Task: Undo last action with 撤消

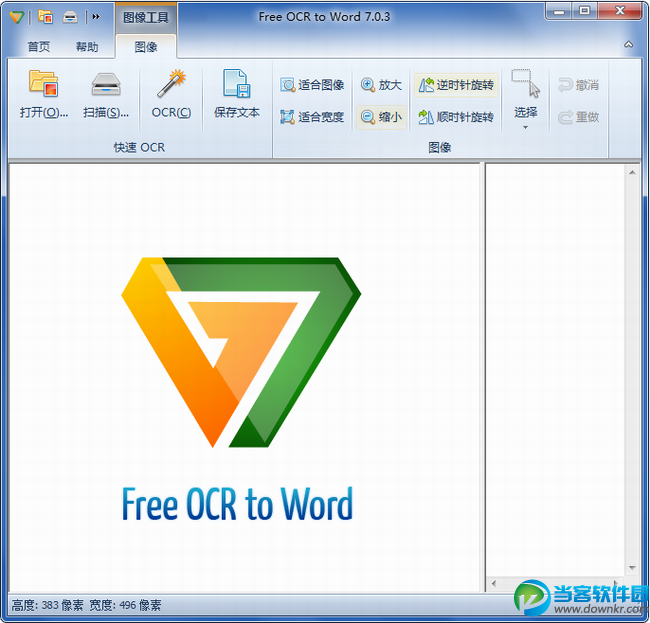Action: (x=579, y=85)
